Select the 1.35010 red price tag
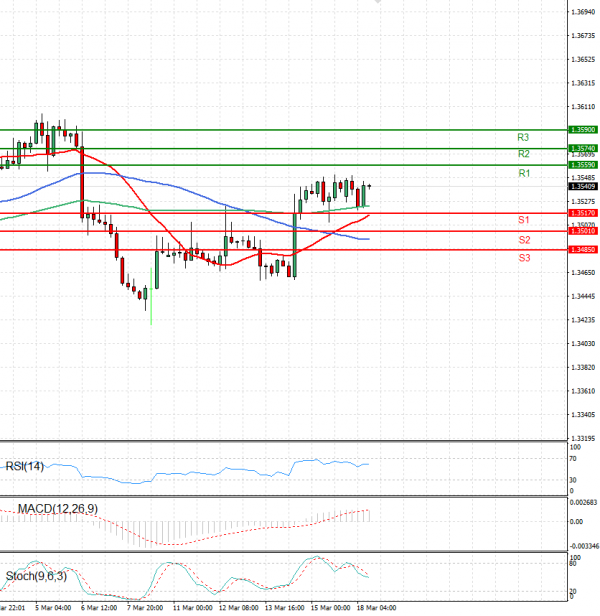 [x=583, y=231]
